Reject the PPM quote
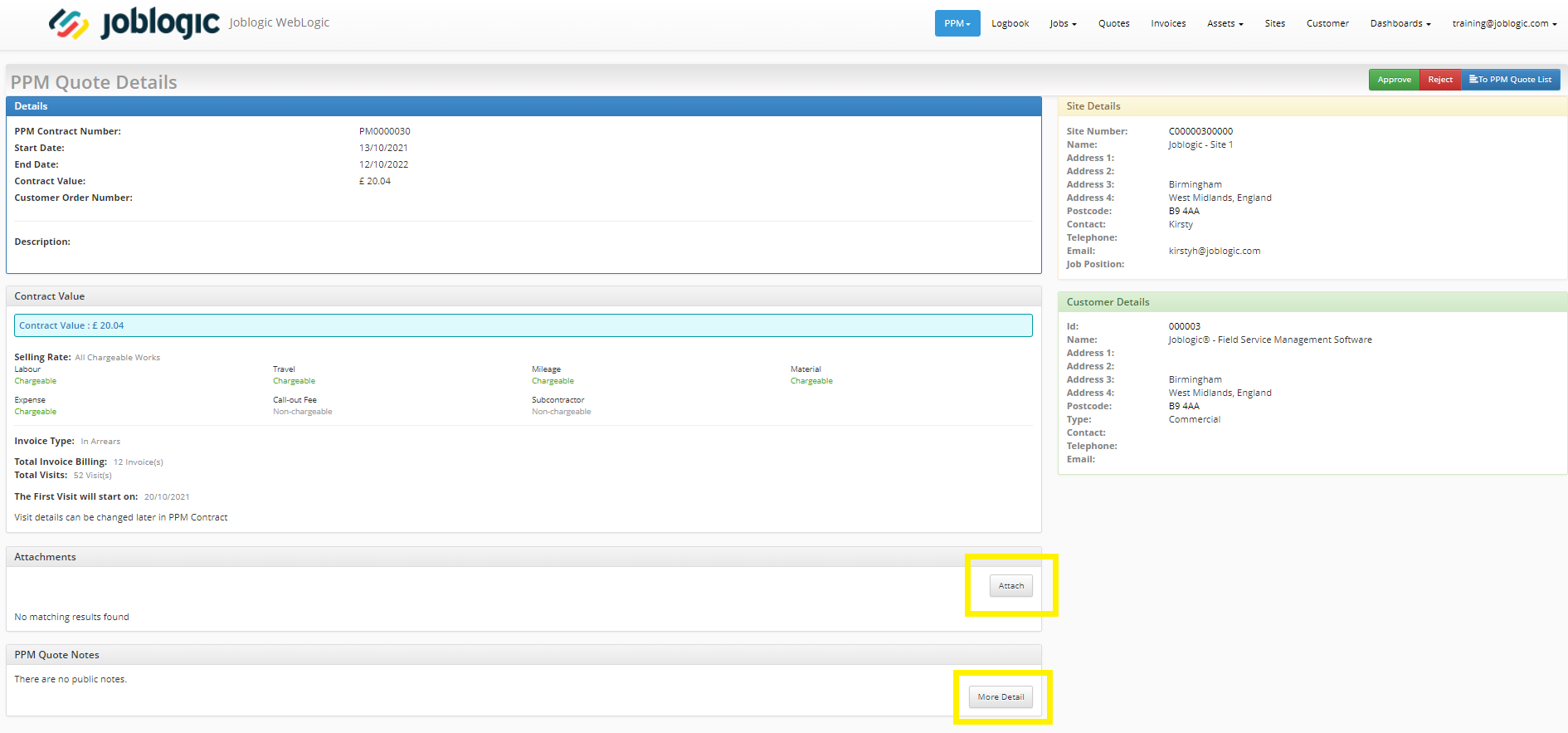The image size is (1568, 733). pos(1440,80)
